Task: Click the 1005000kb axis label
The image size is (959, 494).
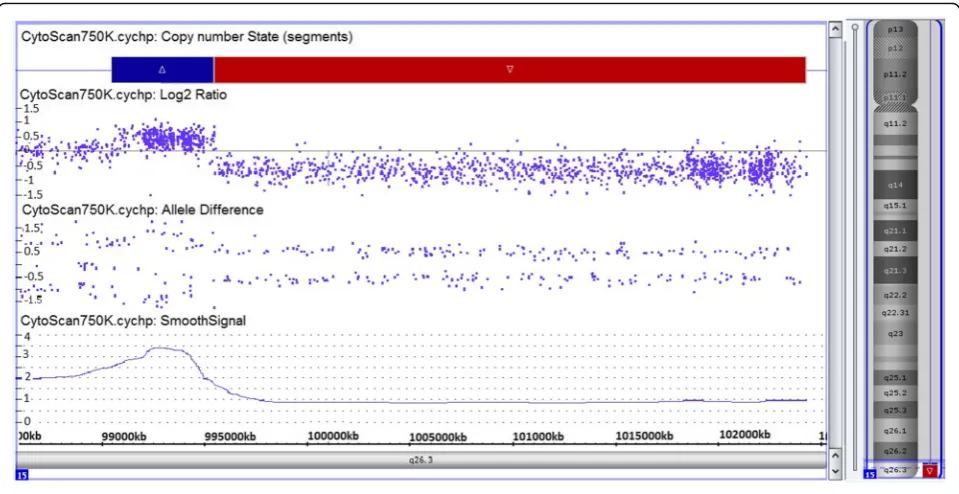Action: click(x=438, y=437)
